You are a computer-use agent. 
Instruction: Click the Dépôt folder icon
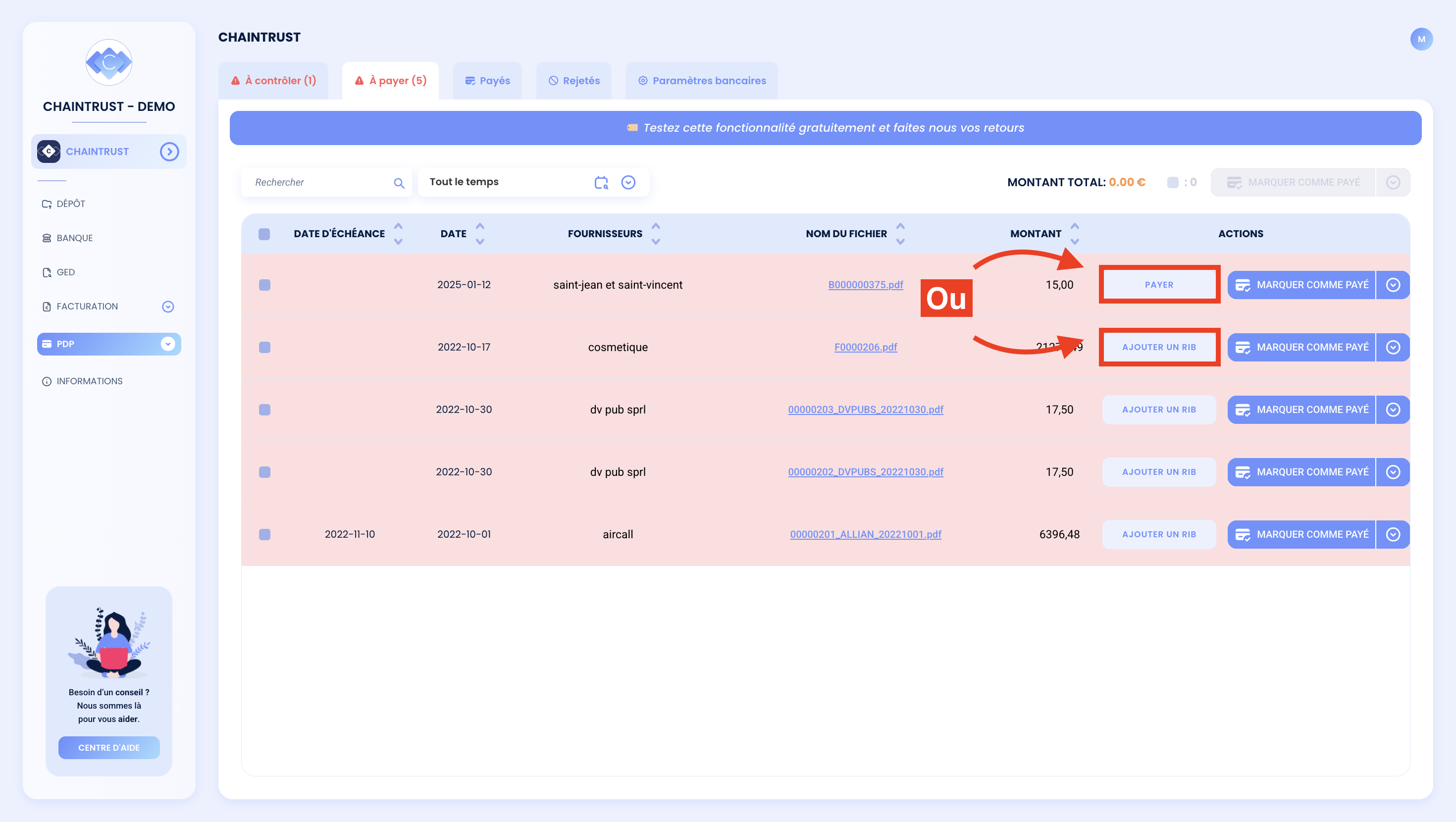point(47,204)
